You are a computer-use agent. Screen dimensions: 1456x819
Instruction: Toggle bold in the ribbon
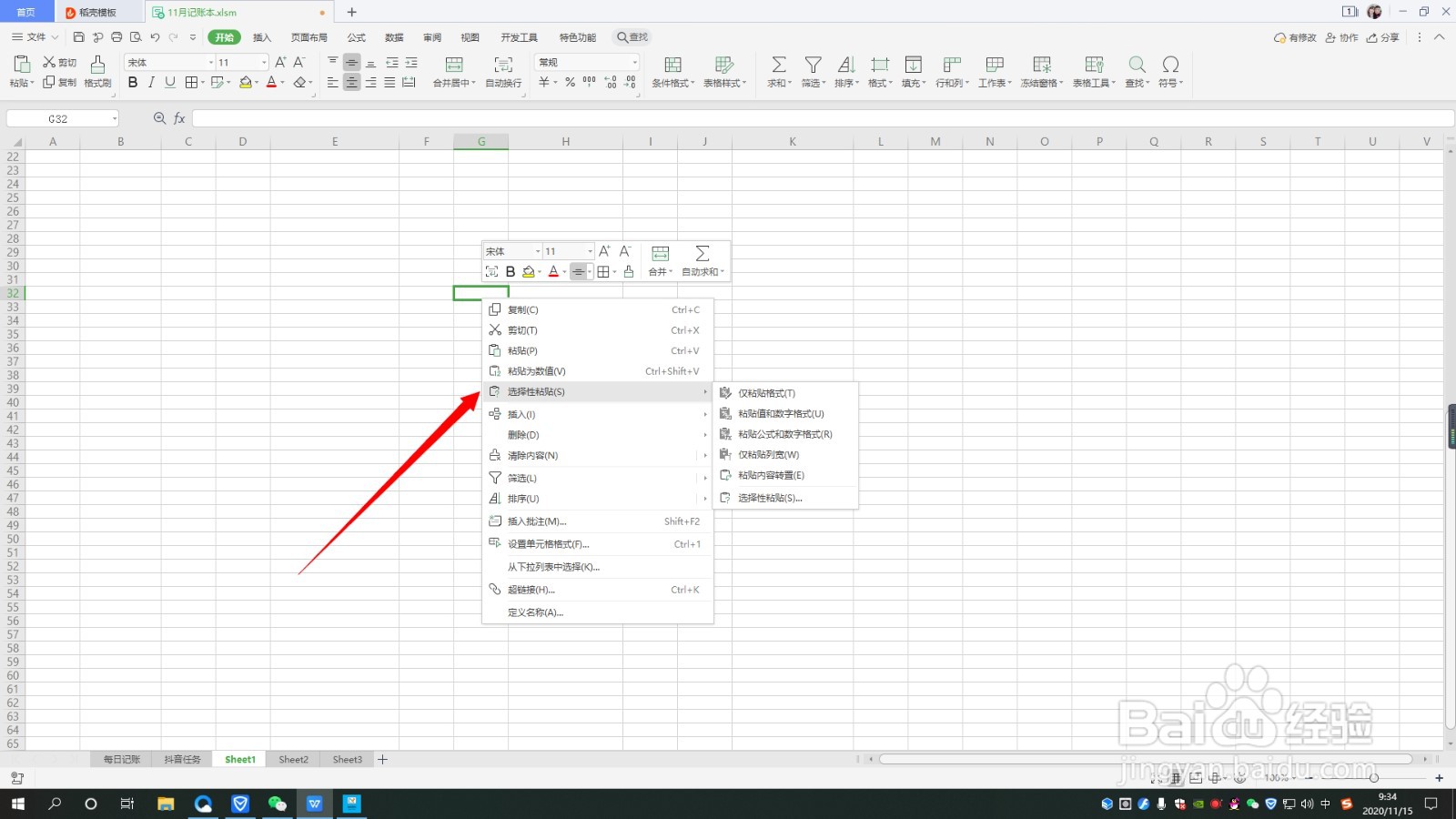click(x=133, y=82)
